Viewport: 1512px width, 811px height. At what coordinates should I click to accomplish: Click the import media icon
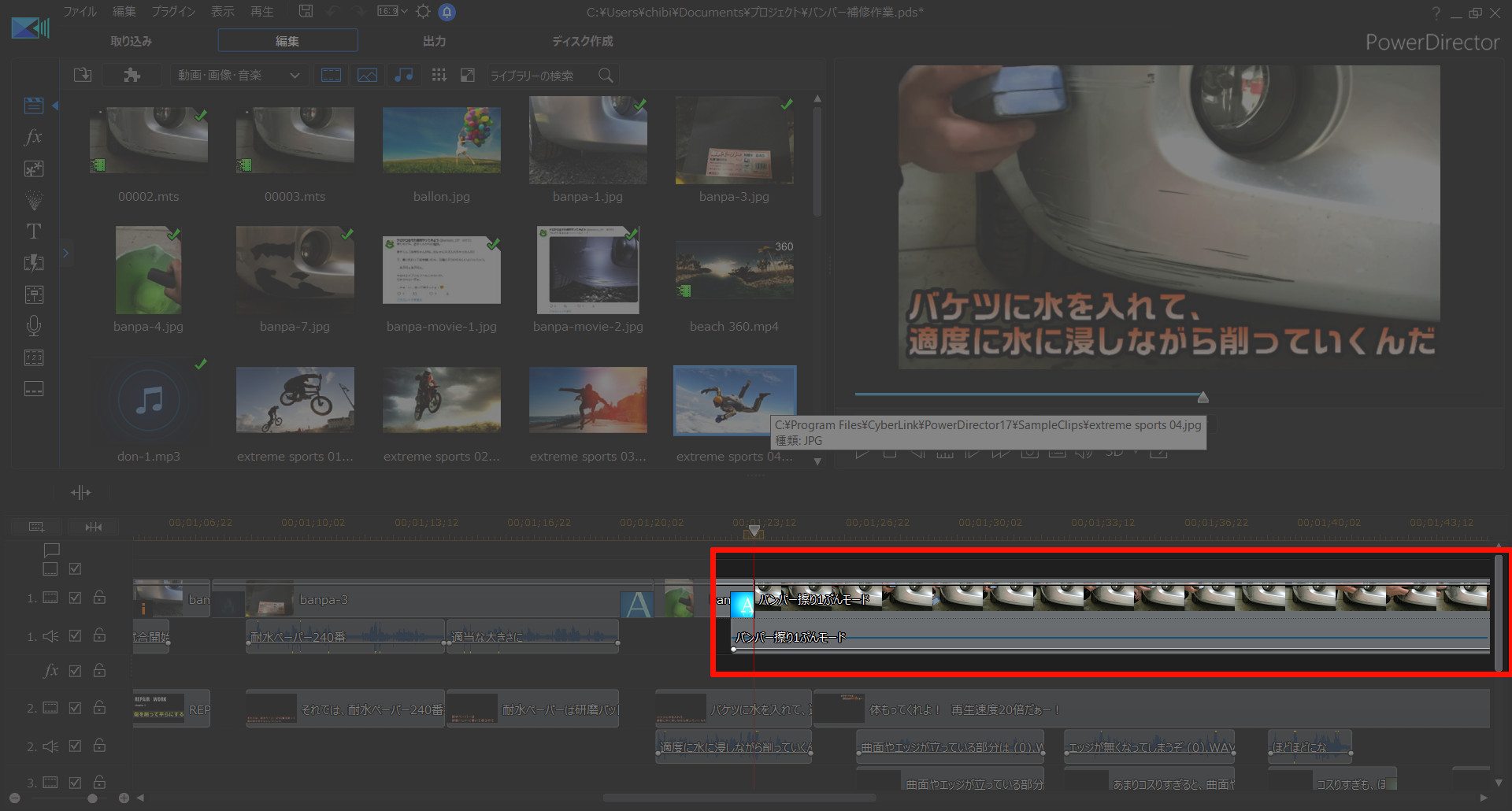pos(83,75)
